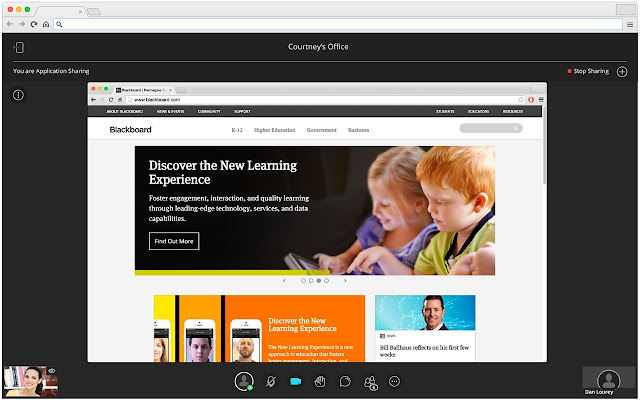This screenshot has width=640, height=400.
Task: Open About Blackboard menu item
Action: pos(124,111)
